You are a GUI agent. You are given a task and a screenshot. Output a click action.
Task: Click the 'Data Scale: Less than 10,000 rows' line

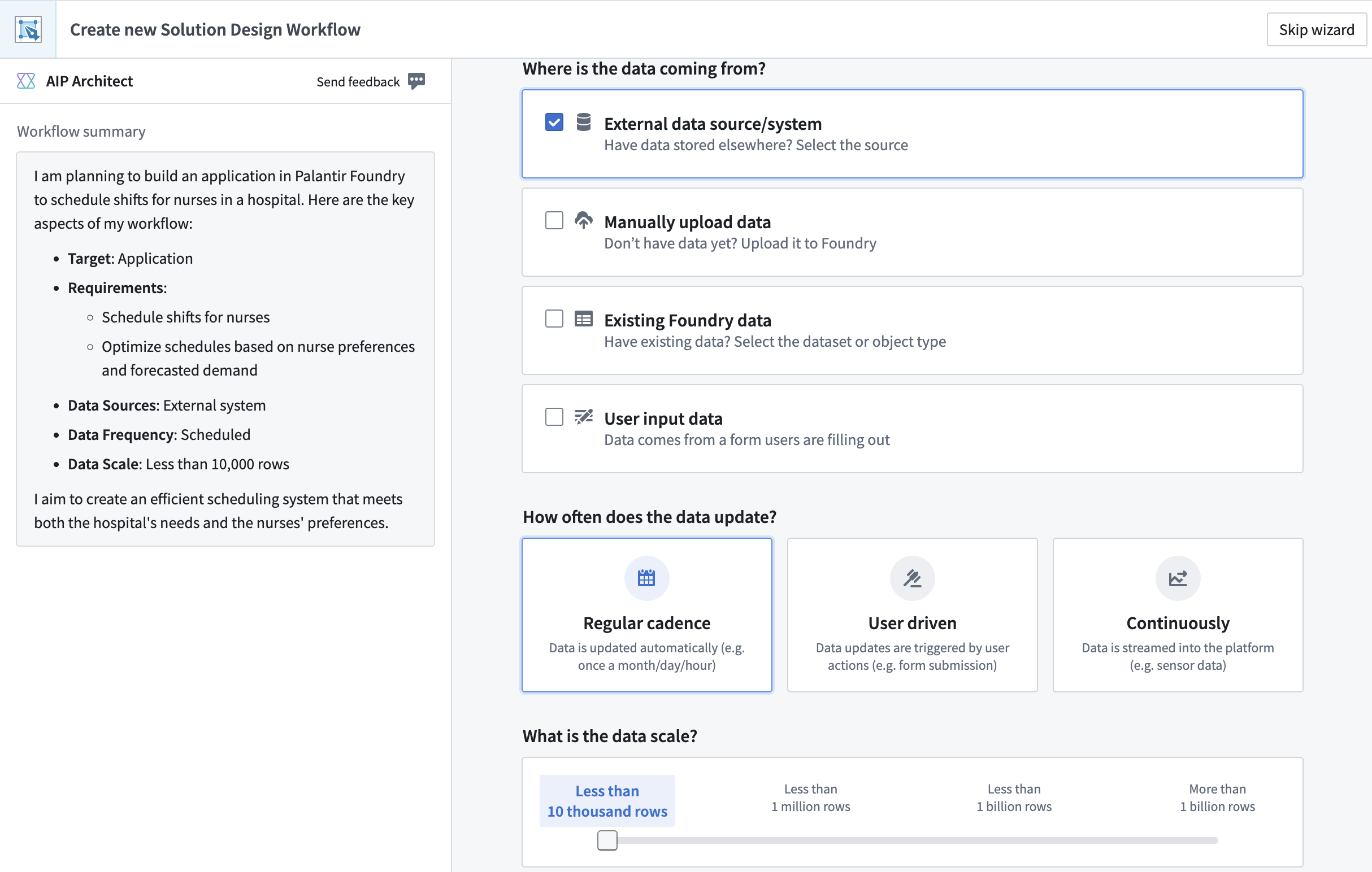coord(179,464)
